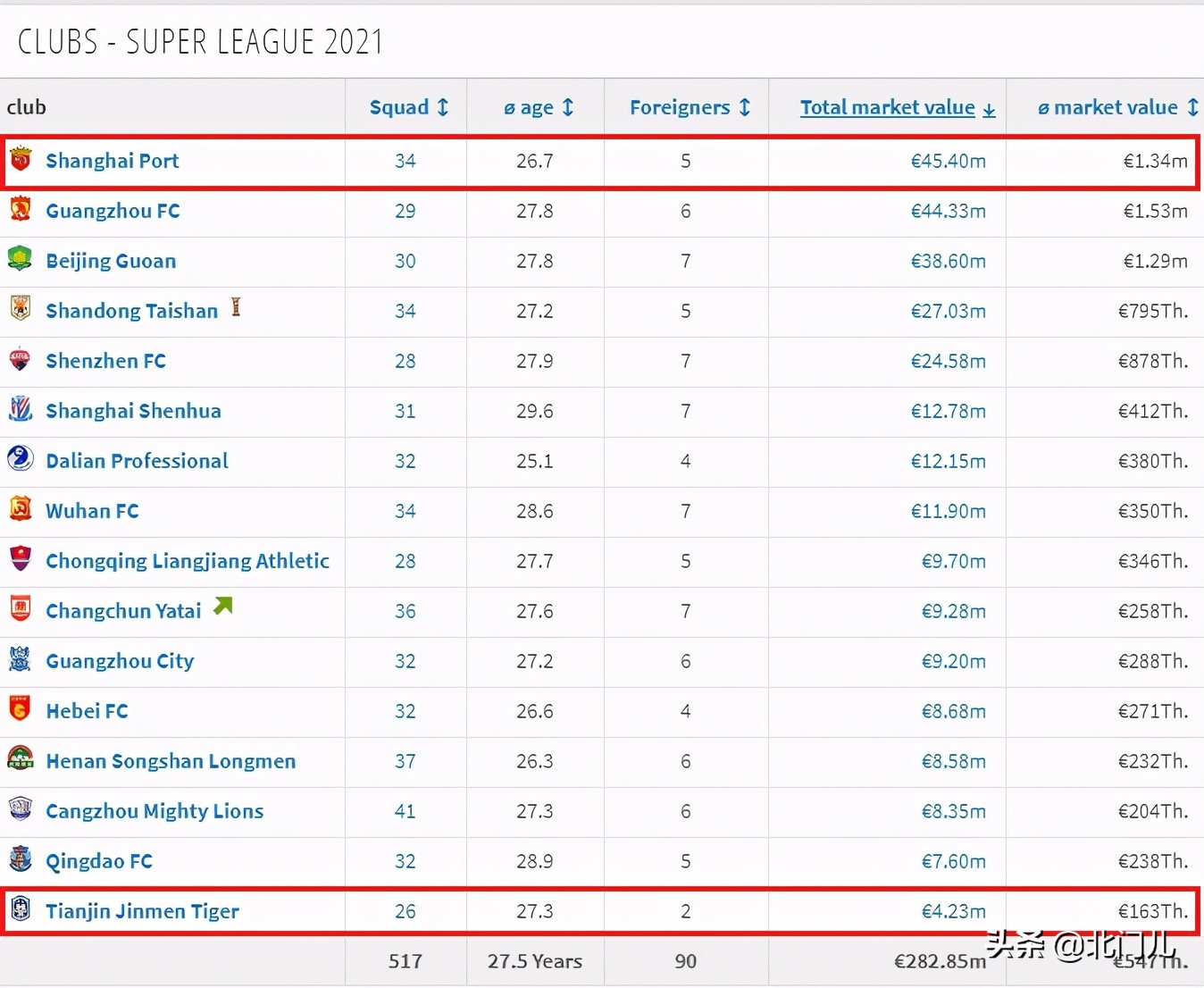Click the Guangzhou City club crest

(21, 660)
